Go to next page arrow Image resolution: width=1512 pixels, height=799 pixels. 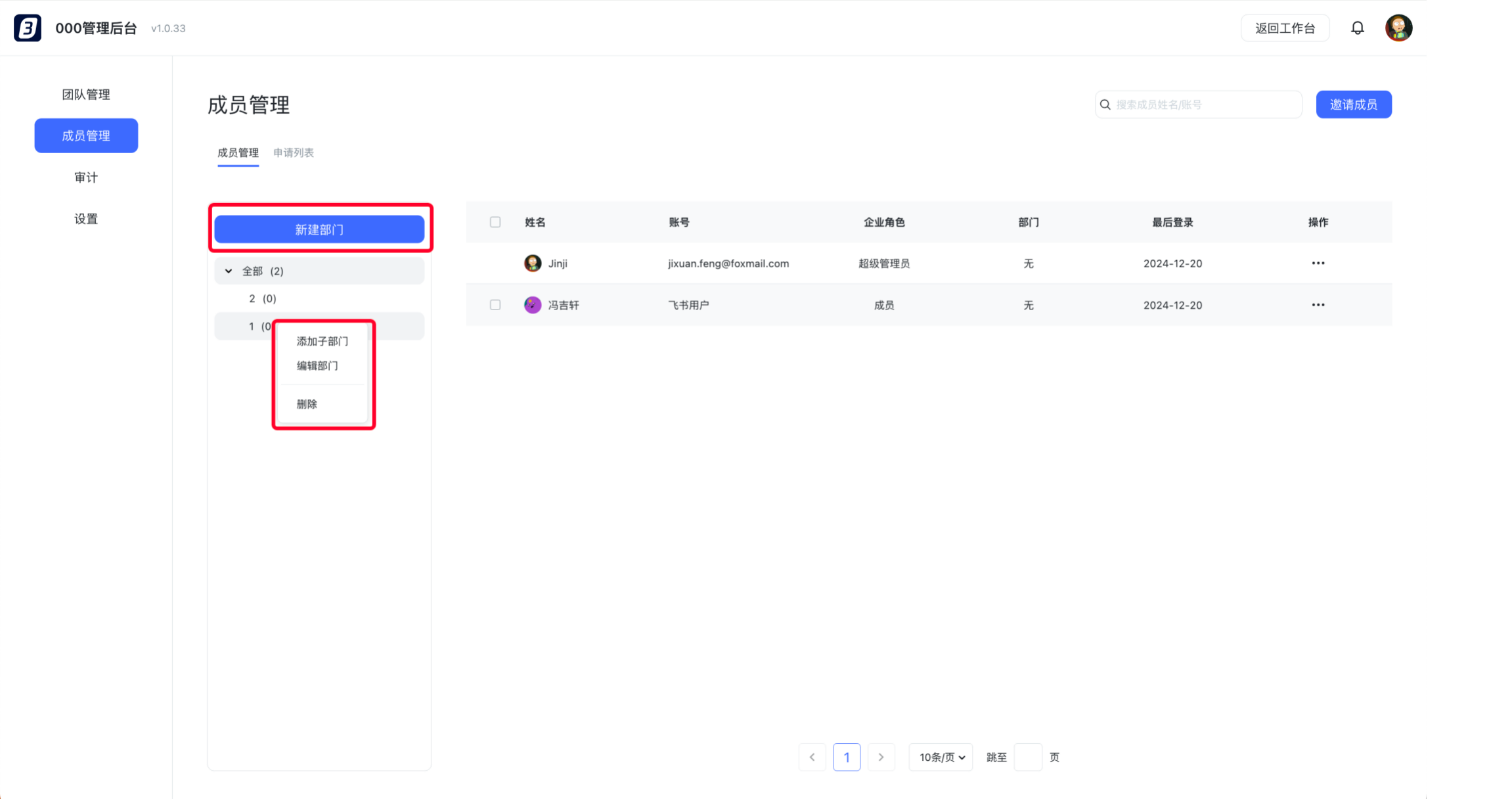click(881, 757)
